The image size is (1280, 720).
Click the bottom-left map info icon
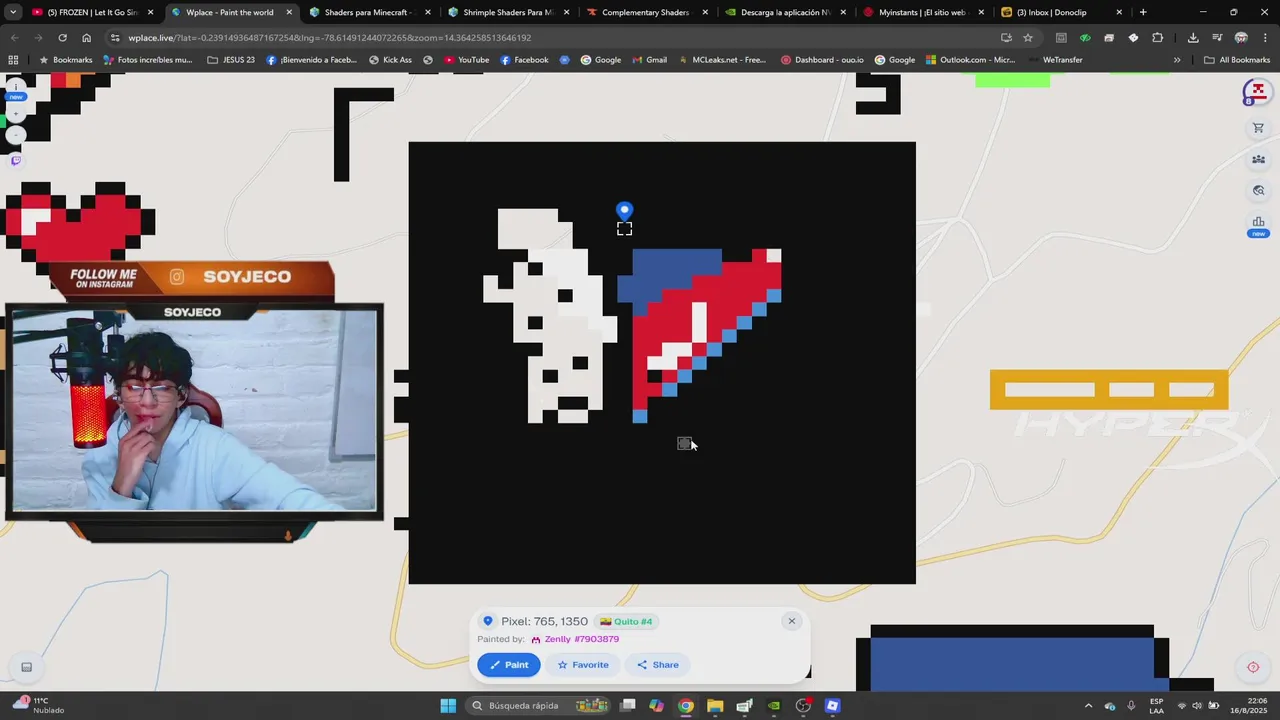(26, 667)
